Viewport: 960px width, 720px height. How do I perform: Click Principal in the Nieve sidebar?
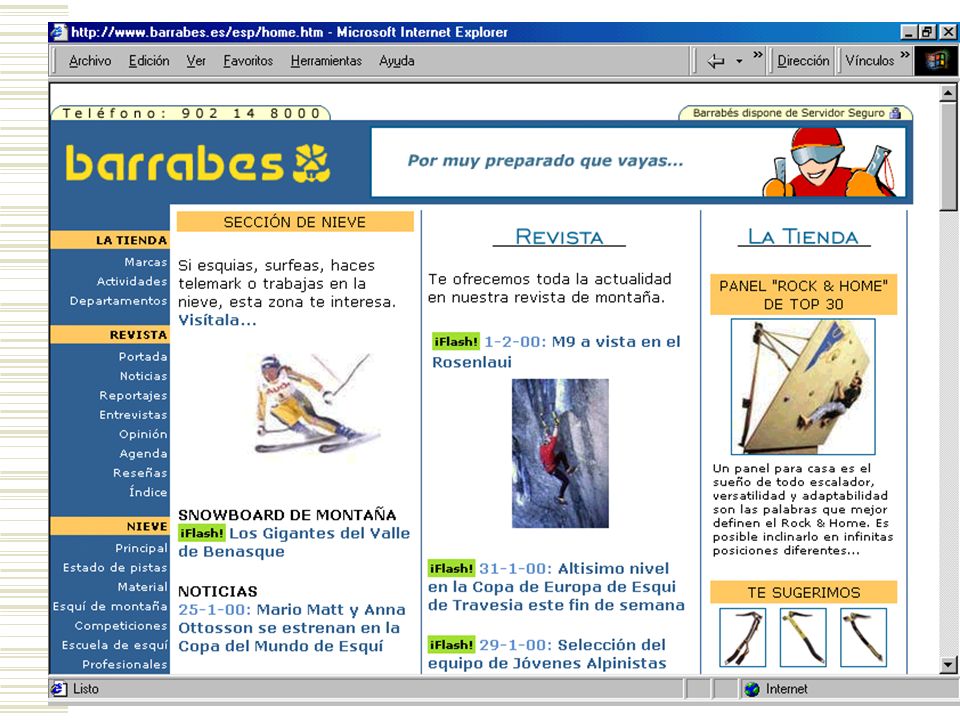pos(141,548)
